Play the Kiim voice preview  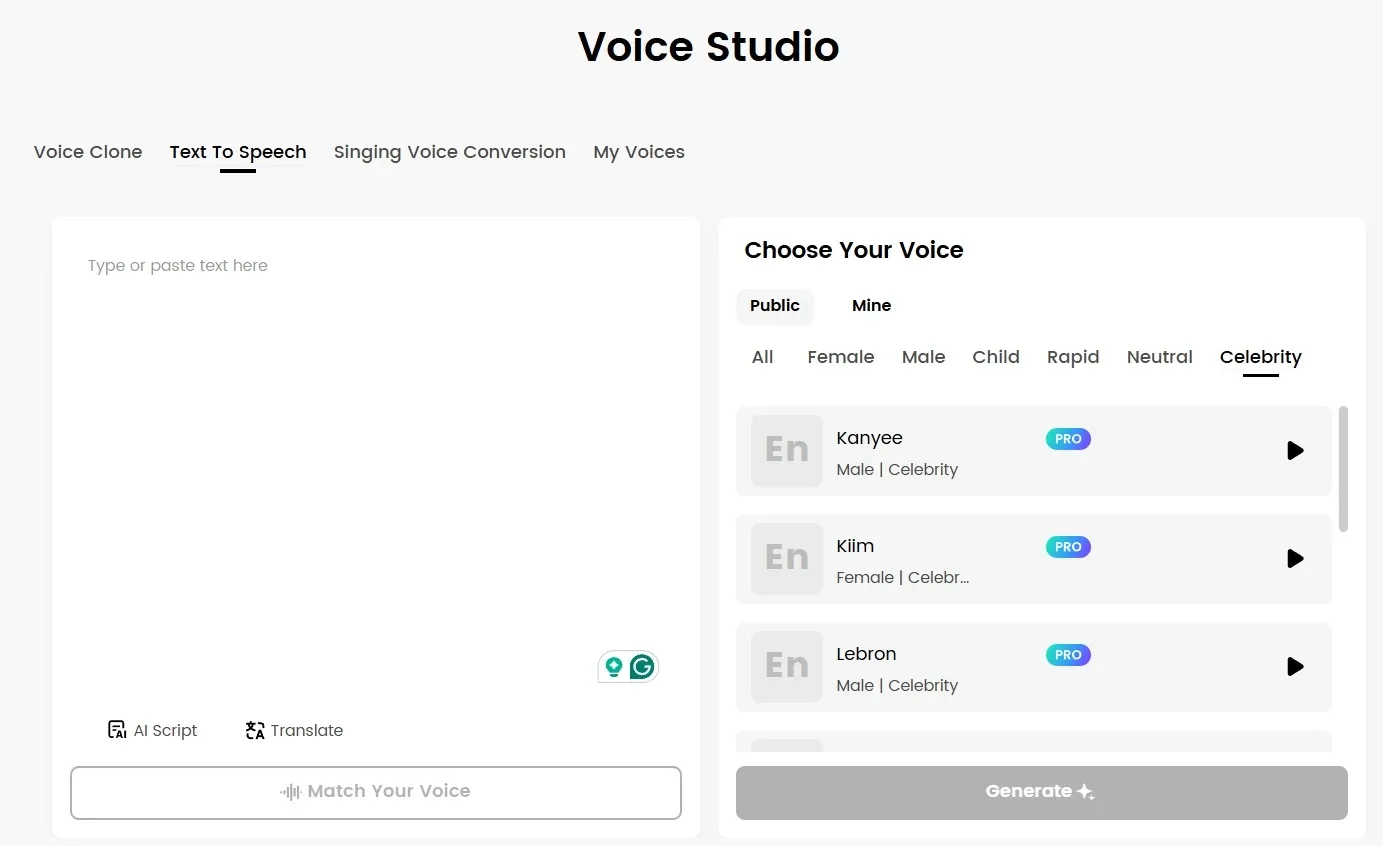1295,559
